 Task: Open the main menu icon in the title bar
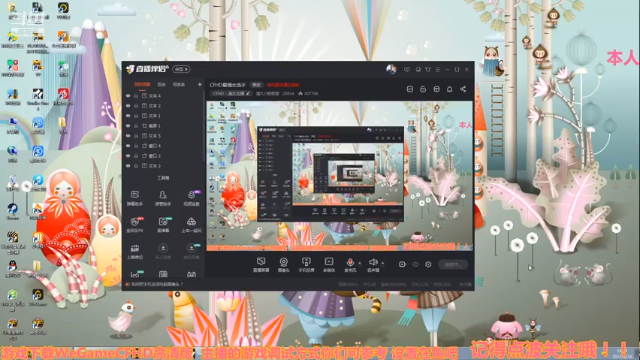(438, 70)
